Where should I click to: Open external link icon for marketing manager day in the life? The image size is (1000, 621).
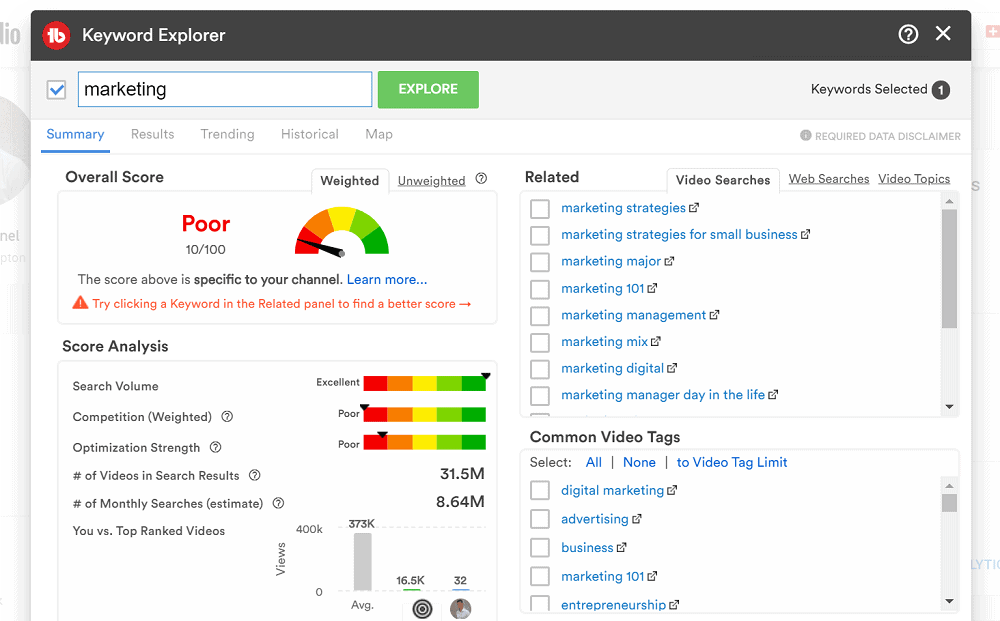773,395
